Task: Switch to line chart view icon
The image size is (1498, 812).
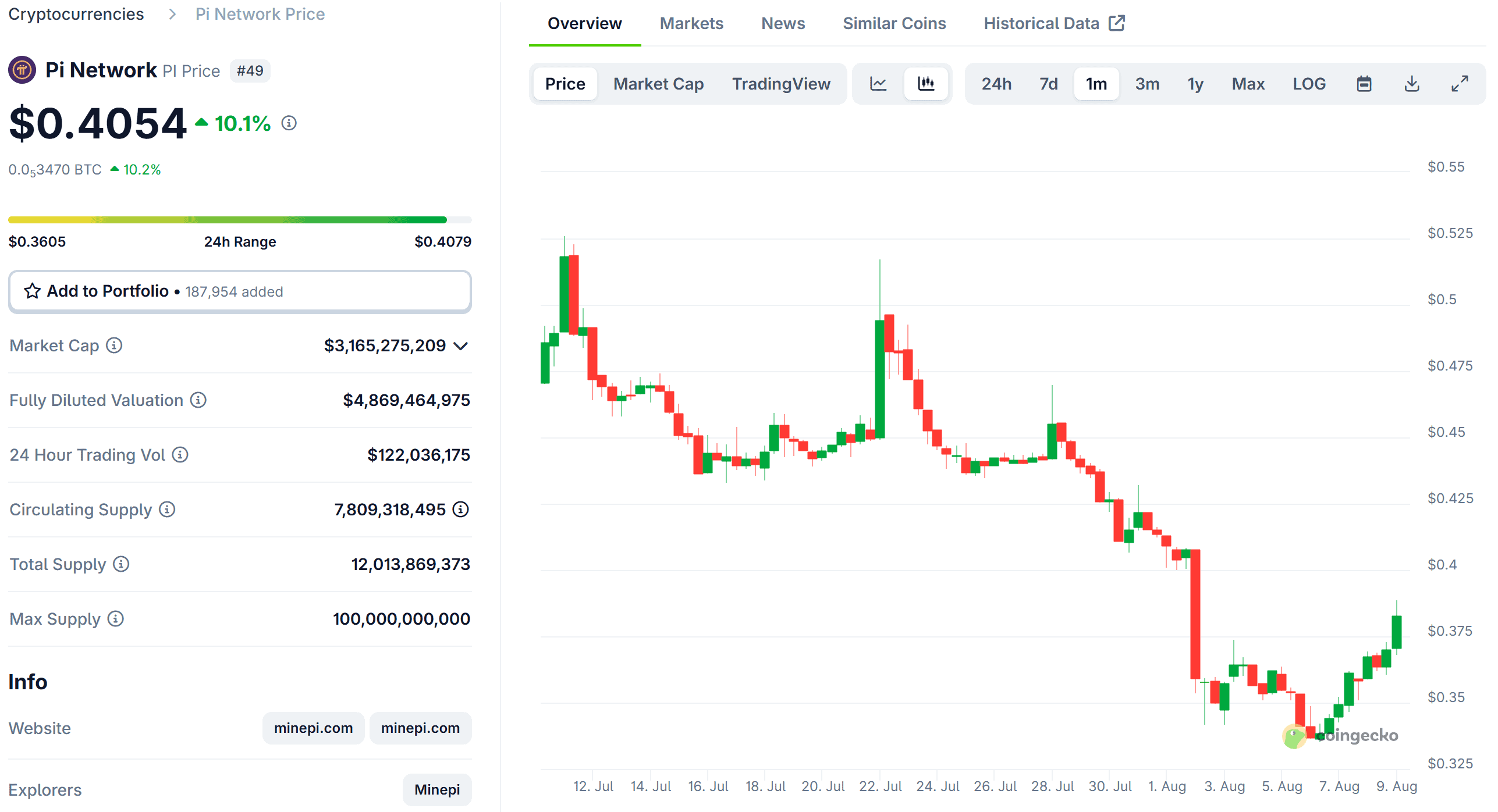Action: (x=878, y=84)
